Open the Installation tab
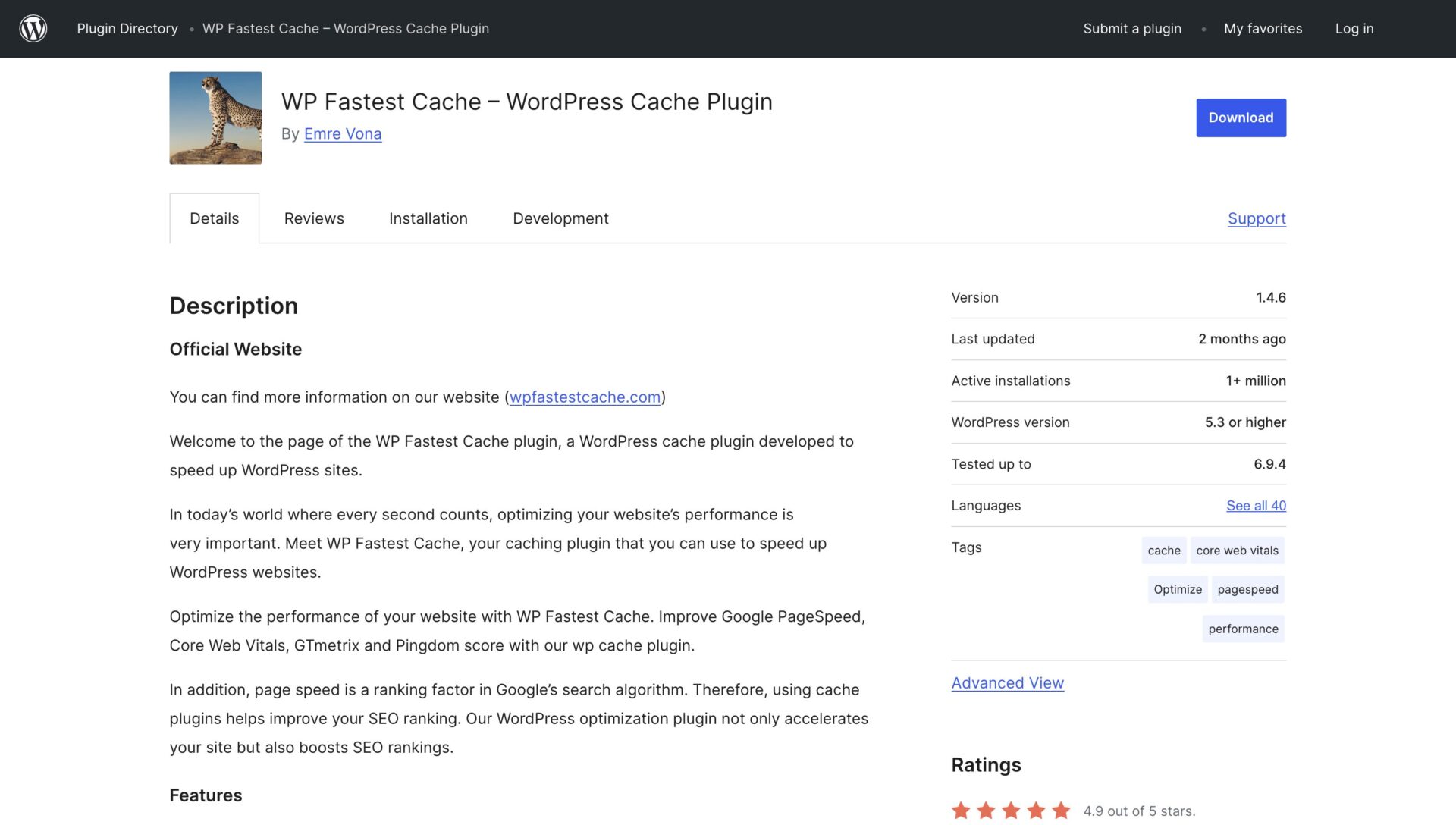Viewport: 1456px width, 825px height. point(428,218)
